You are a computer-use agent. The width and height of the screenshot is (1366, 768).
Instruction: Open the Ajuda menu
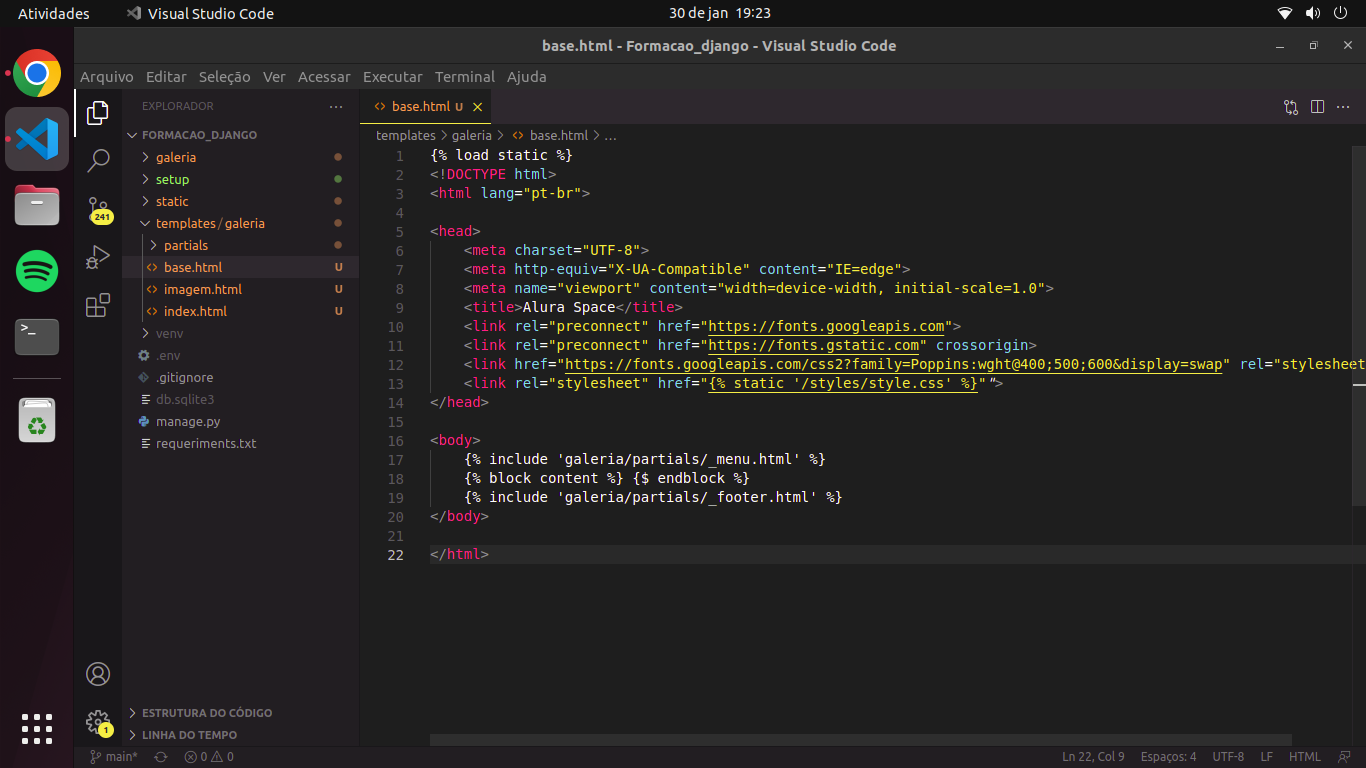(527, 77)
